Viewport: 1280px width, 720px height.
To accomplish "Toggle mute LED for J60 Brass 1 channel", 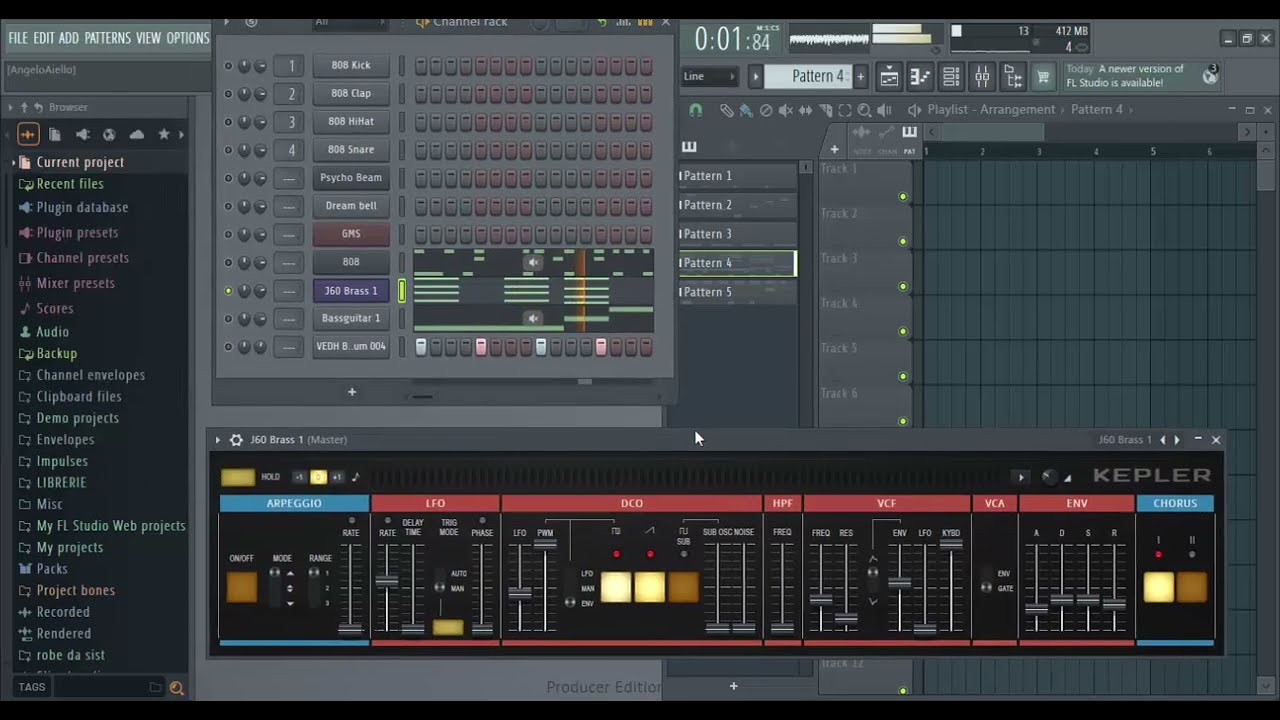I will tap(228, 291).
